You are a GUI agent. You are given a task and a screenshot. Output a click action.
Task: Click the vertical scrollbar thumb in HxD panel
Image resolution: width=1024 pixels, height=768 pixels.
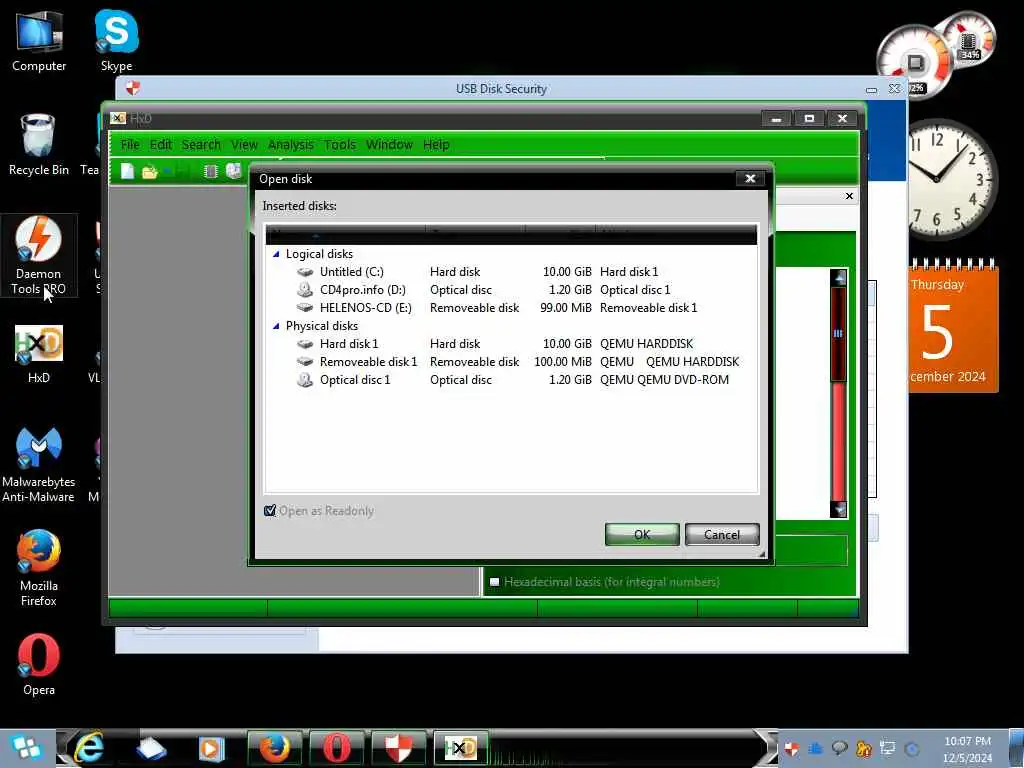point(839,334)
